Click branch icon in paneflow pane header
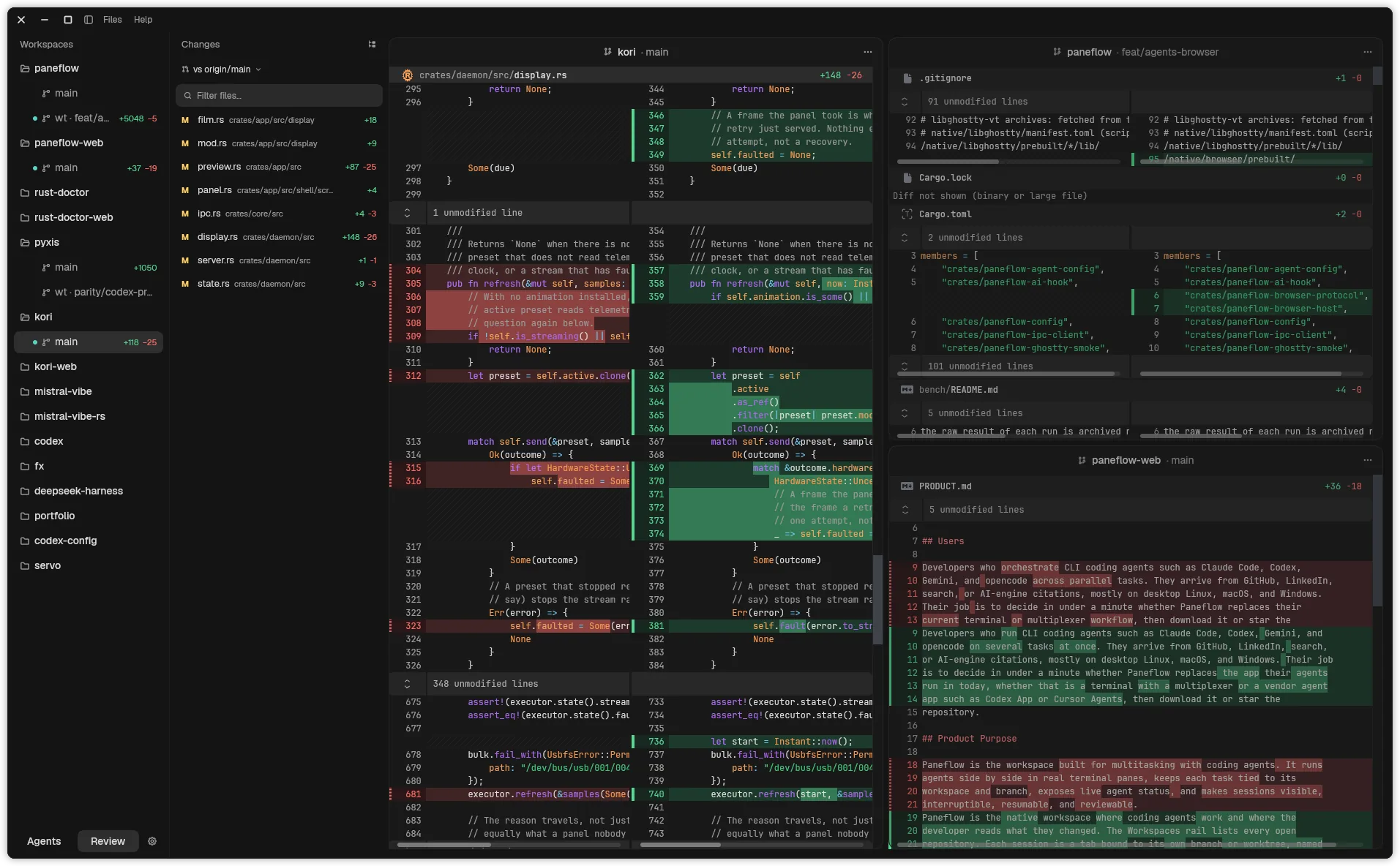 point(1057,52)
